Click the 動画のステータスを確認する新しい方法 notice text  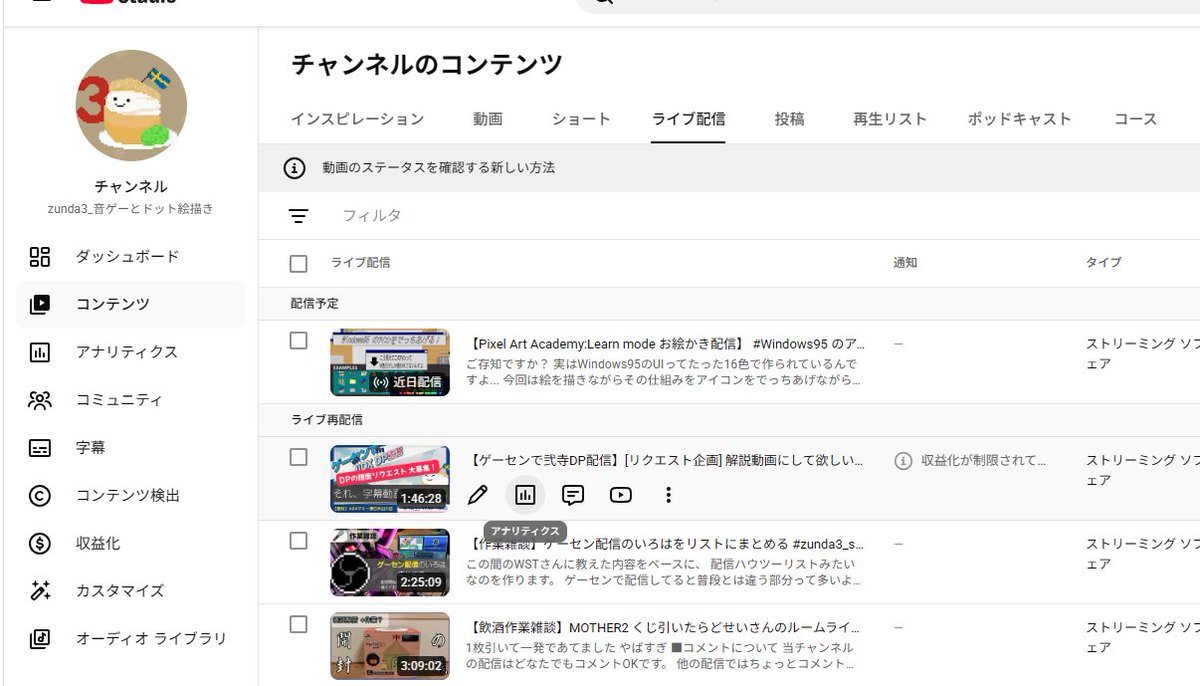pyautogui.click(x=438, y=168)
